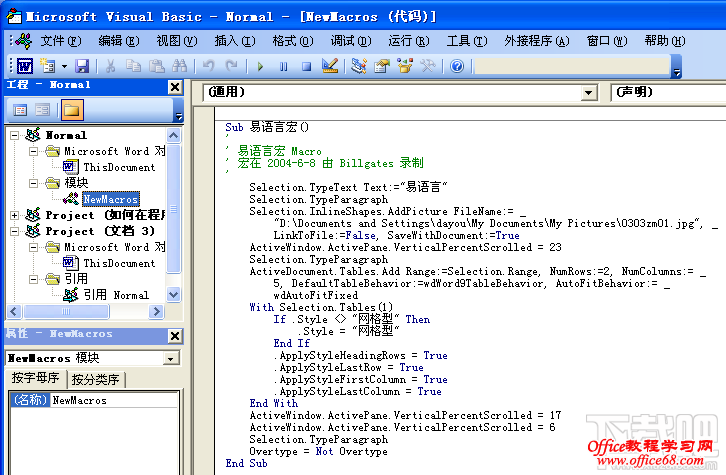Screen dimensions: 726x475
Task: Click the View Microsoft Word toolbar icon
Action: pyautogui.click(x=25, y=66)
